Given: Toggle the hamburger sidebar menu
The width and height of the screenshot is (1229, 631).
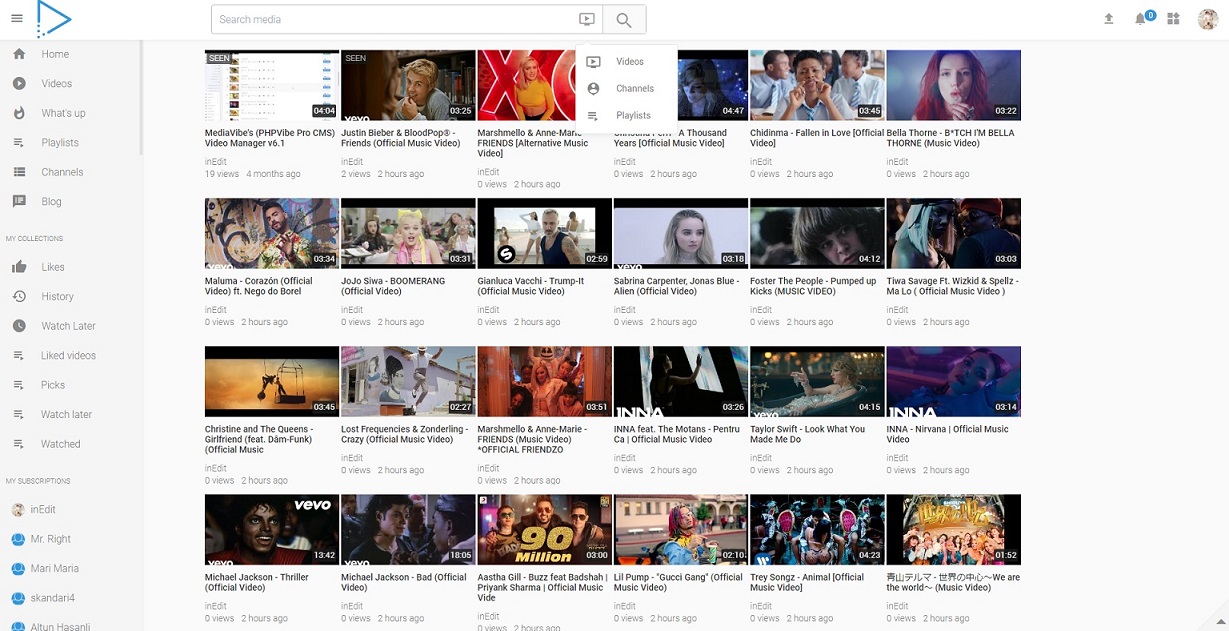Looking at the screenshot, I should coord(17,19).
